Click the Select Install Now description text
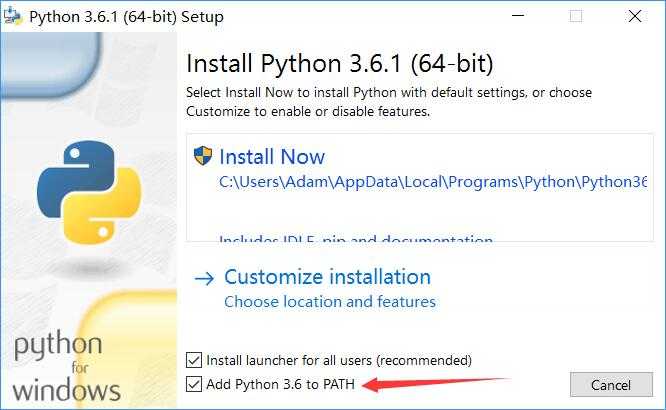The image size is (666, 410). tap(389, 102)
